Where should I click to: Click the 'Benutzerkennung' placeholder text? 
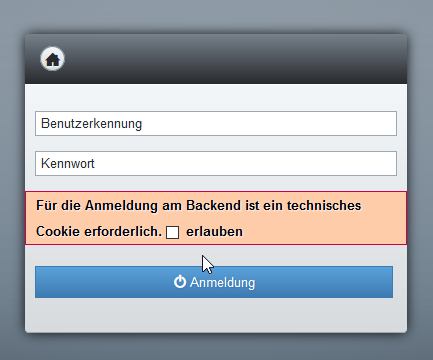click(91, 124)
